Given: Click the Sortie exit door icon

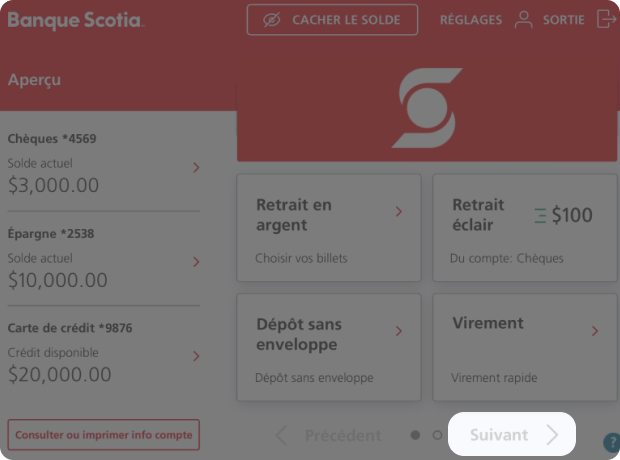Looking at the screenshot, I should point(606,19).
